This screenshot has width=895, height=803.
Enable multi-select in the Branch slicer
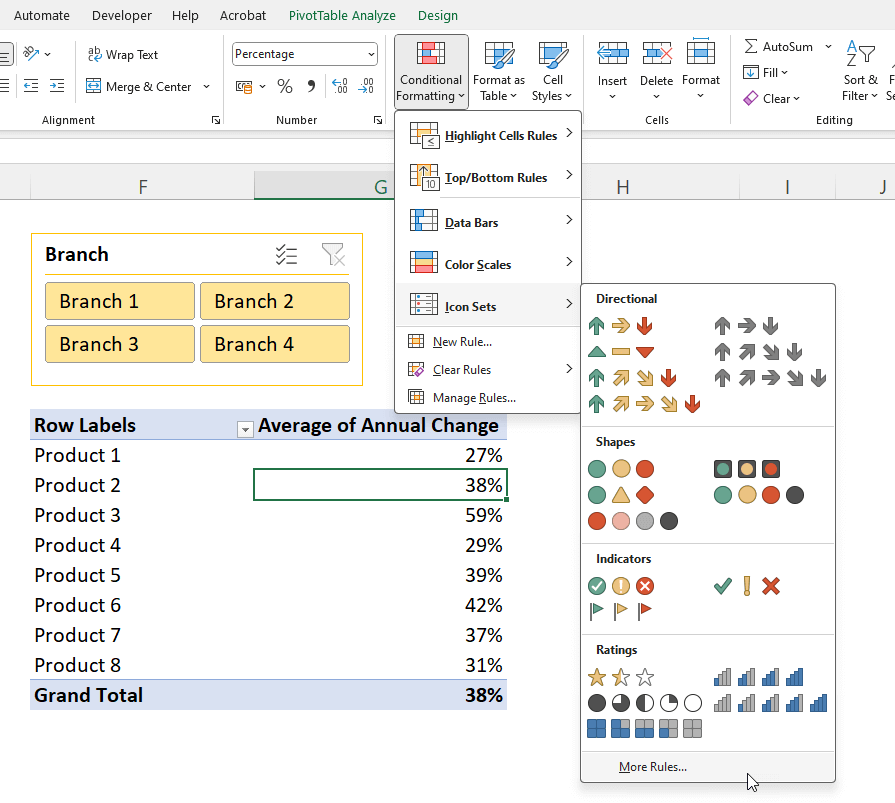click(x=287, y=254)
